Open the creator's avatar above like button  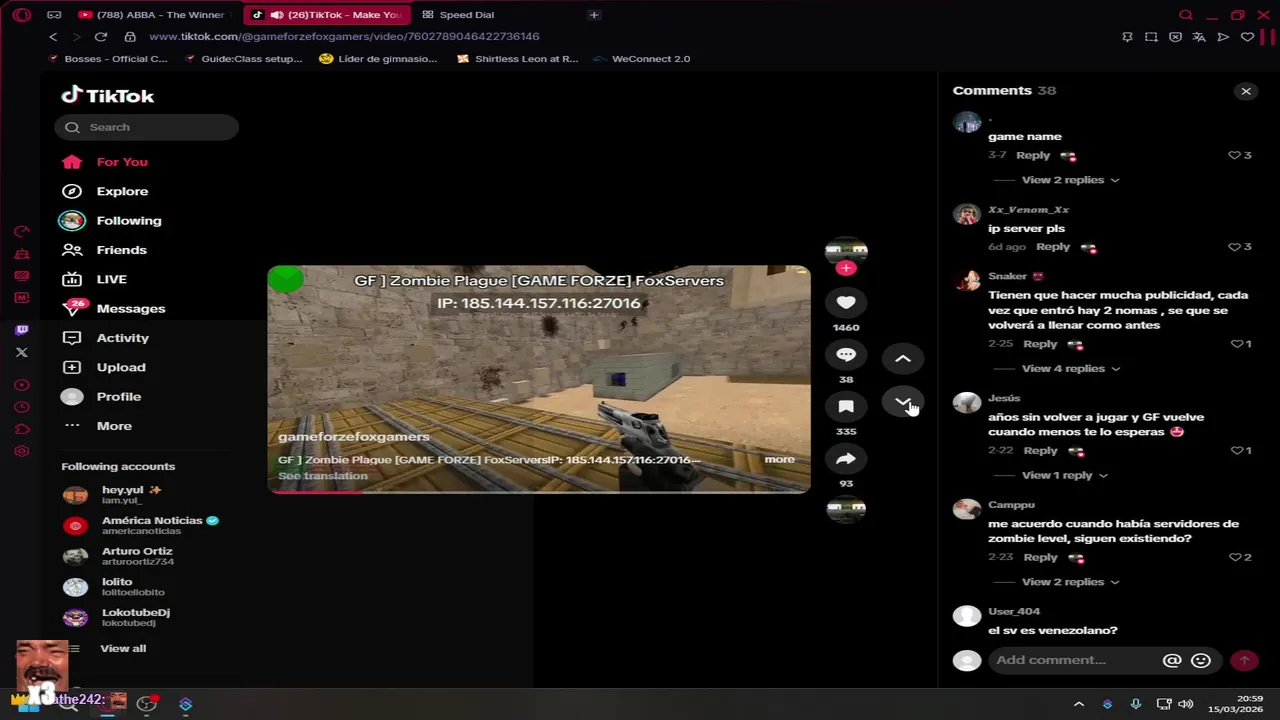[x=846, y=250]
